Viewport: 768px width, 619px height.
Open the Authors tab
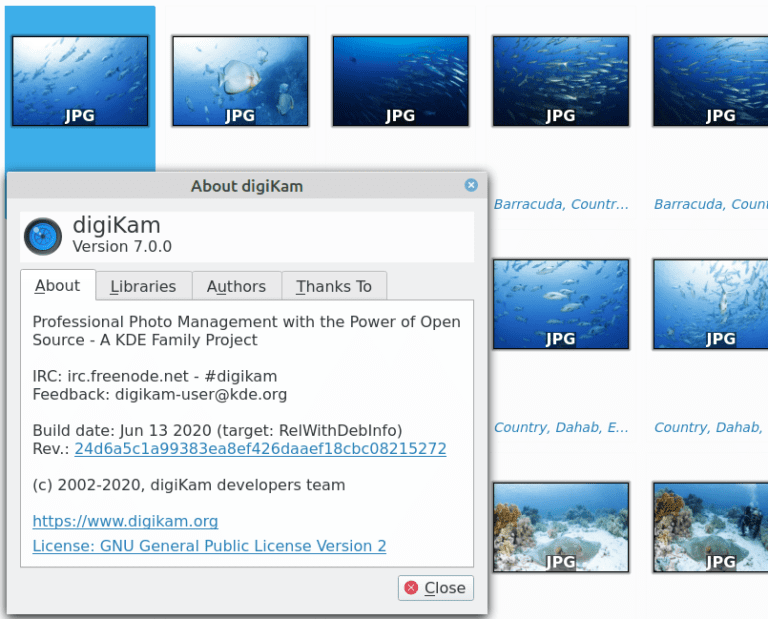point(237,286)
